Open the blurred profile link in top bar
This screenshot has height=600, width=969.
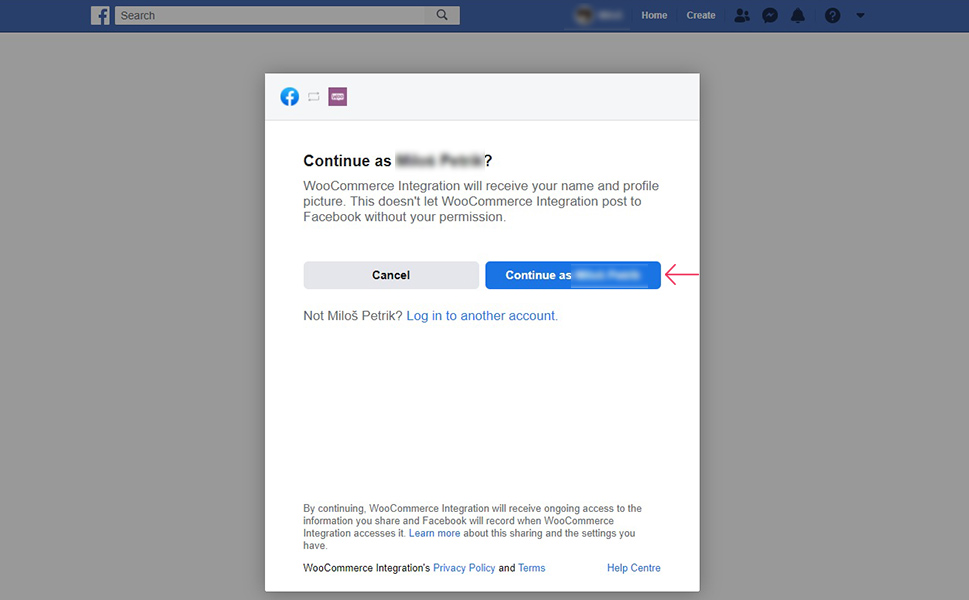[599, 15]
